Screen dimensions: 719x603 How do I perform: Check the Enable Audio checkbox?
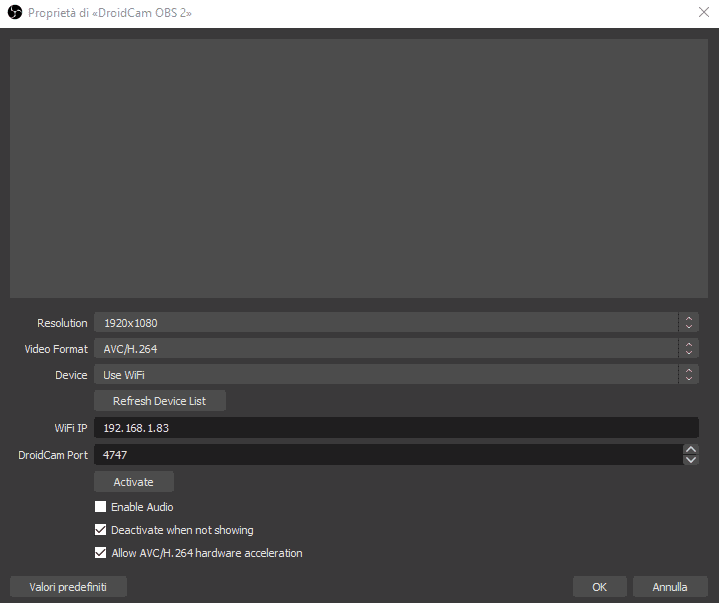[100, 507]
